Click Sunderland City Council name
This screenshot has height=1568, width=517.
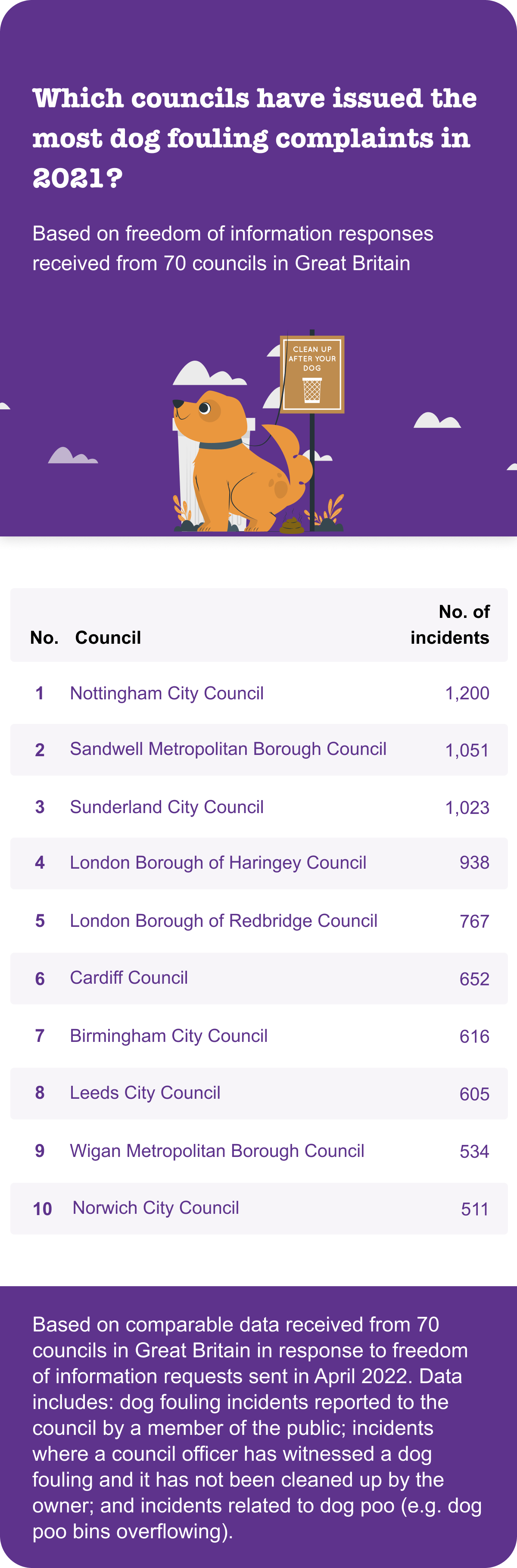pyautogui.click(x=167, y=807)
